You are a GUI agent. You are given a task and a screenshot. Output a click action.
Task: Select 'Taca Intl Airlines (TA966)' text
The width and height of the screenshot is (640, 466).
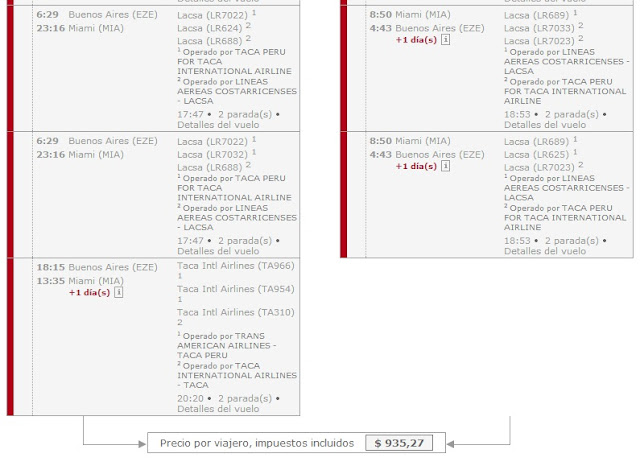click(236, 266)
